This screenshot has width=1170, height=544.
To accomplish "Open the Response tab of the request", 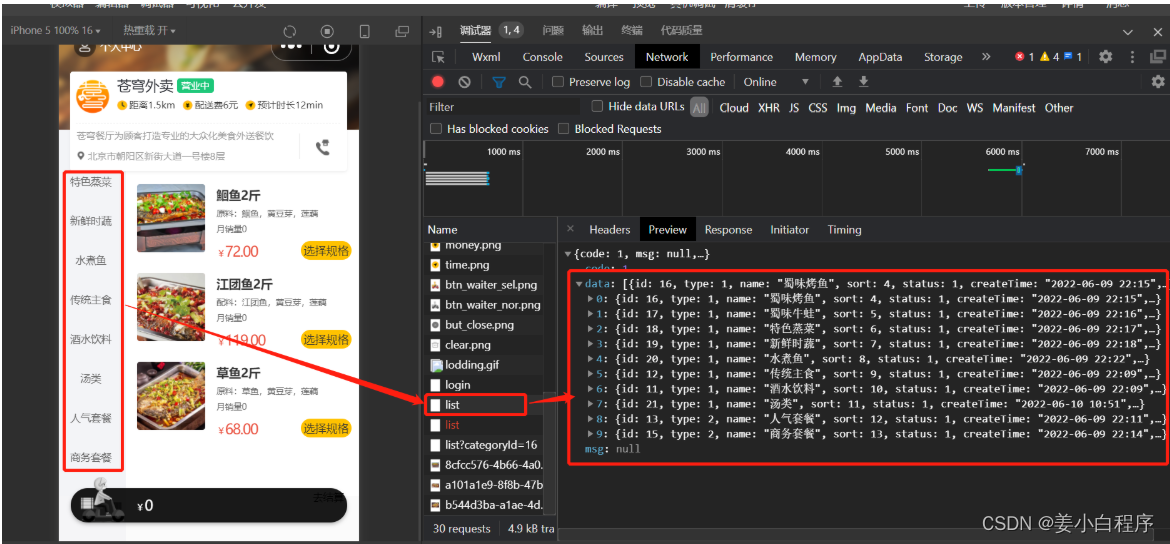I will click(x=728, y=230).
